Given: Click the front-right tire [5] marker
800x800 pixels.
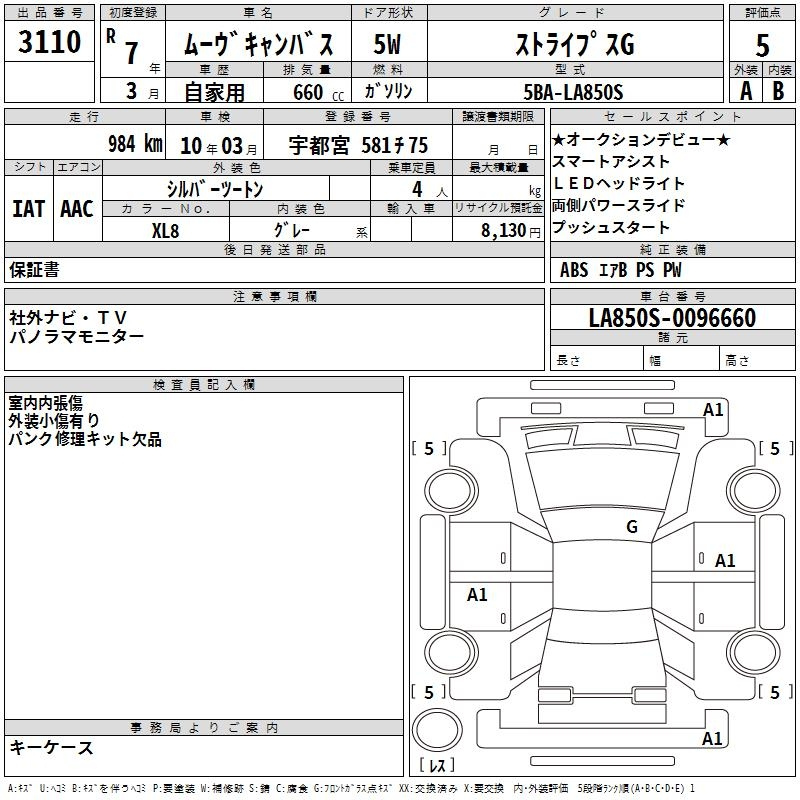Looking at the screenshot, I should (775, 449).
